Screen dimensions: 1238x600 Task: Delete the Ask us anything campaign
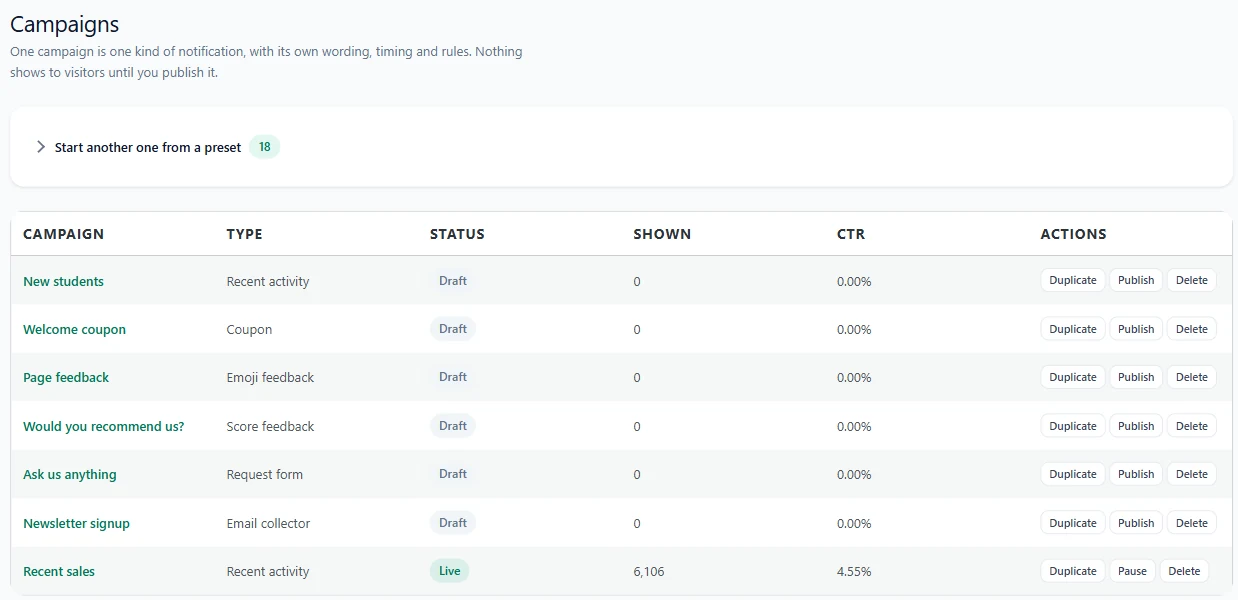[1192, 474]
